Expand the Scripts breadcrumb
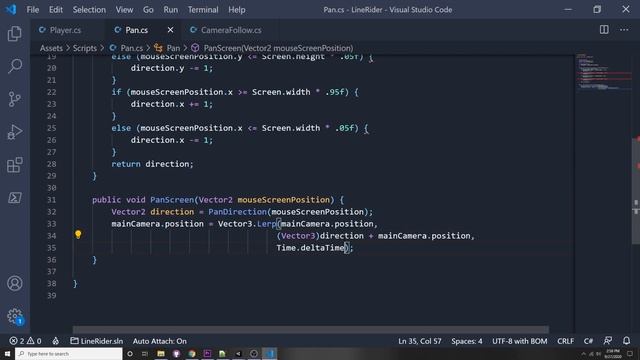This screenshot has width=640, height=360. coord(85,48)
